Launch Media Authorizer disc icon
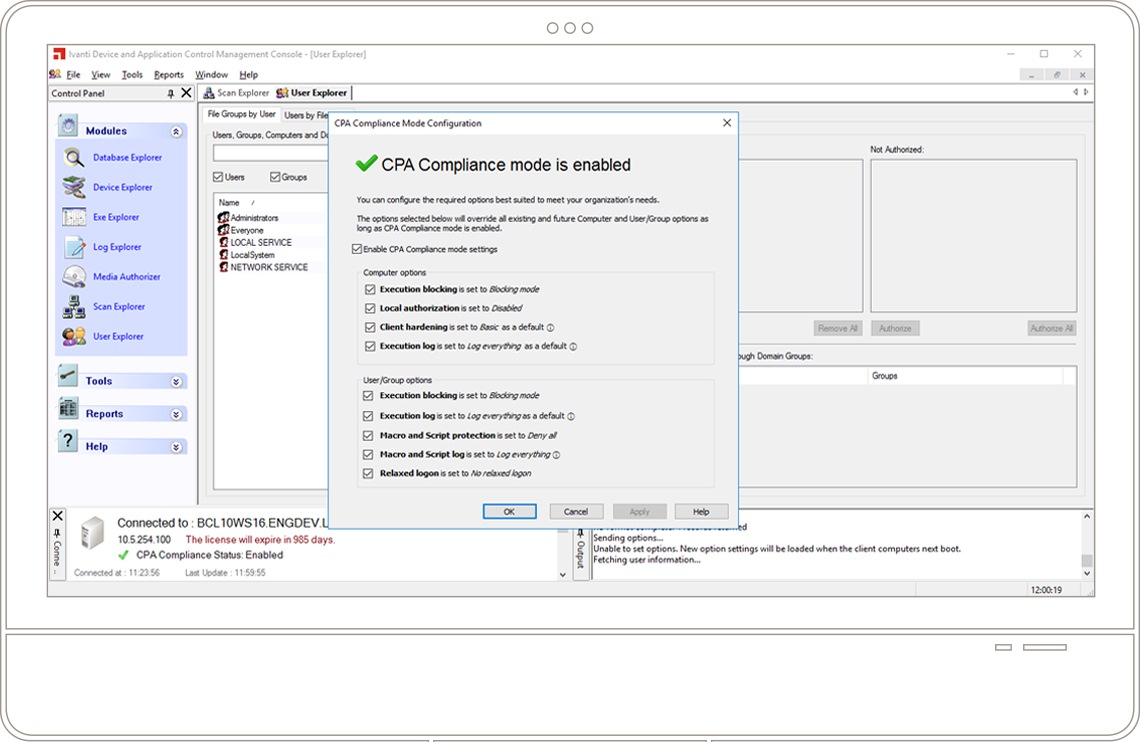1140x742 pixels. pos(73,277)
